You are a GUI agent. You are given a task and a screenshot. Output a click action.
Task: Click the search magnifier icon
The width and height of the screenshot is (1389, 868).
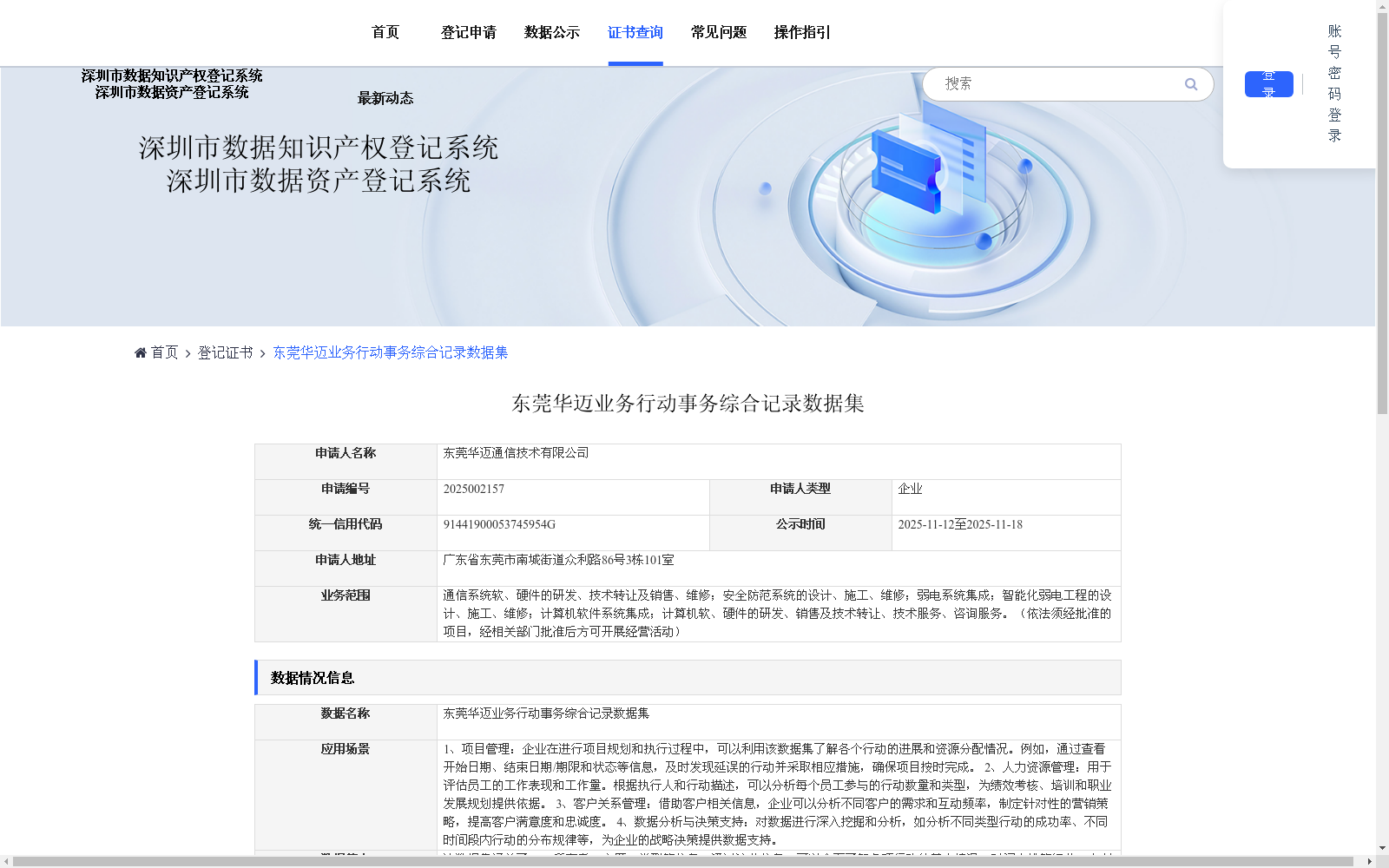(1191, 84)
